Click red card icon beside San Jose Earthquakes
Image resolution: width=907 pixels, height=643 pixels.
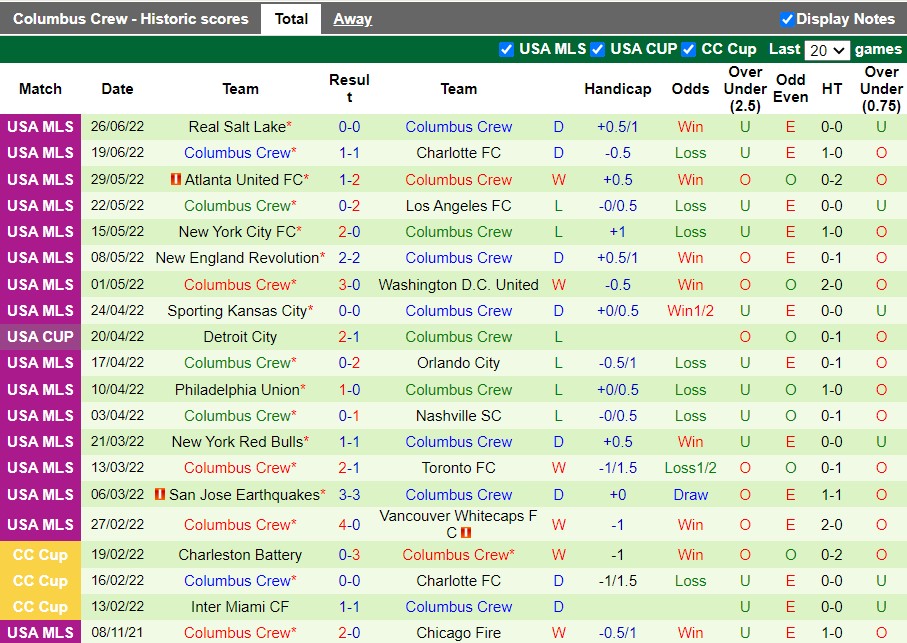pyautogui.click(x=160, y=494)
